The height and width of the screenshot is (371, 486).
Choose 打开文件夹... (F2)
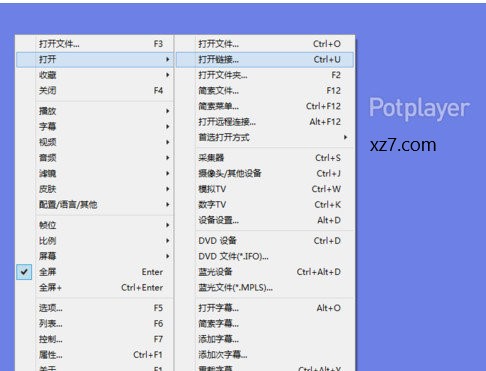(265, 75)
